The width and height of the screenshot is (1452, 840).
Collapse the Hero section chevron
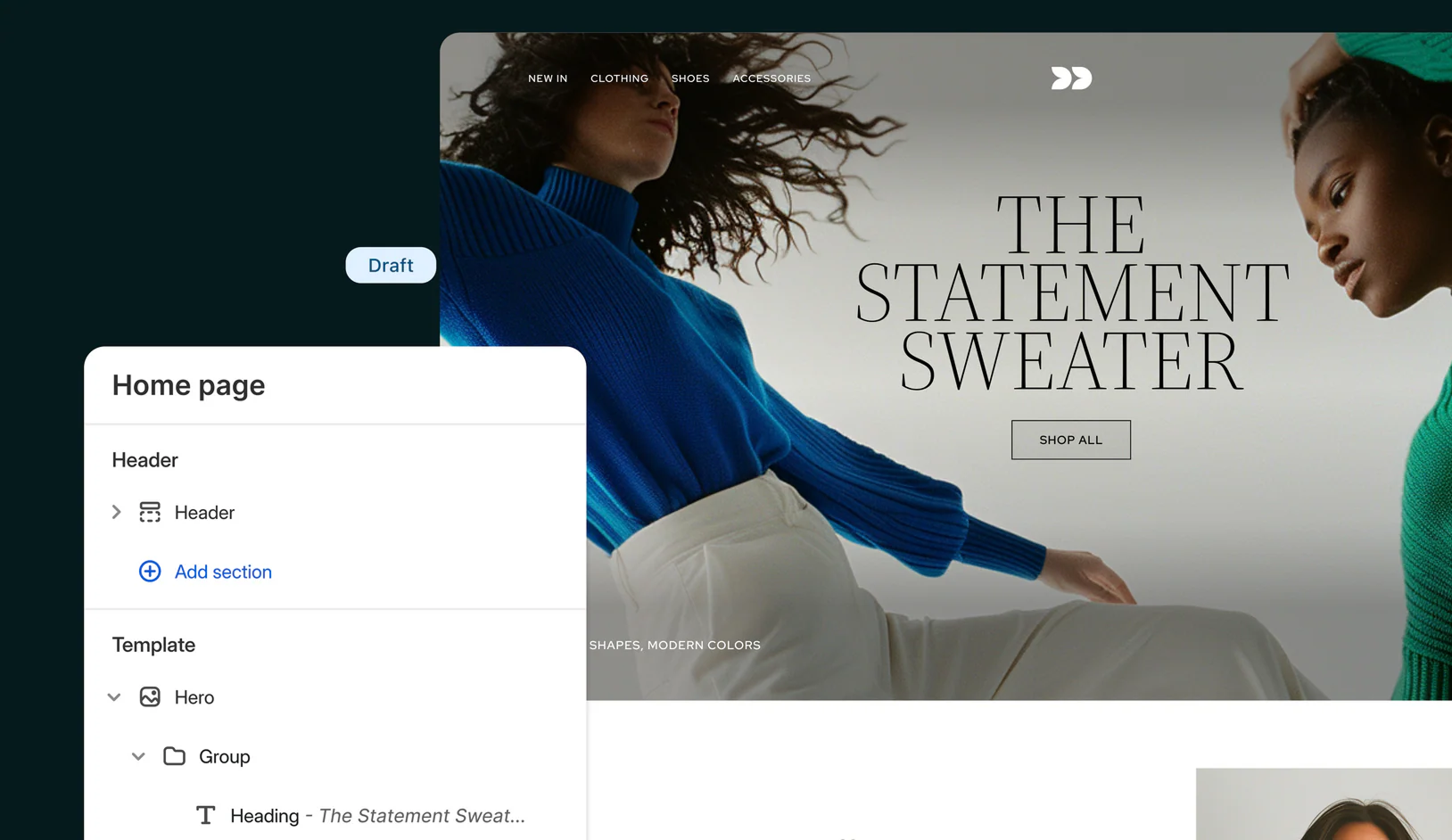click(x=114, y=697)
